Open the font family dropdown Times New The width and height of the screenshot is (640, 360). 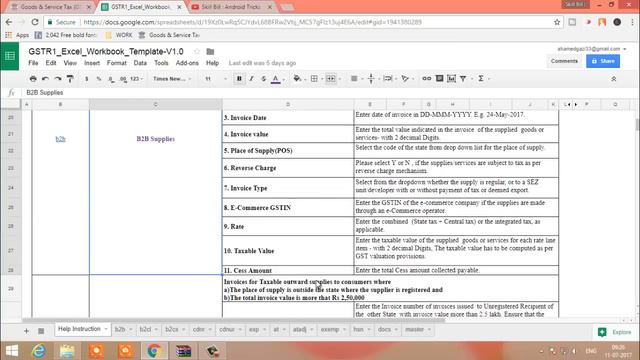point(172,79)
